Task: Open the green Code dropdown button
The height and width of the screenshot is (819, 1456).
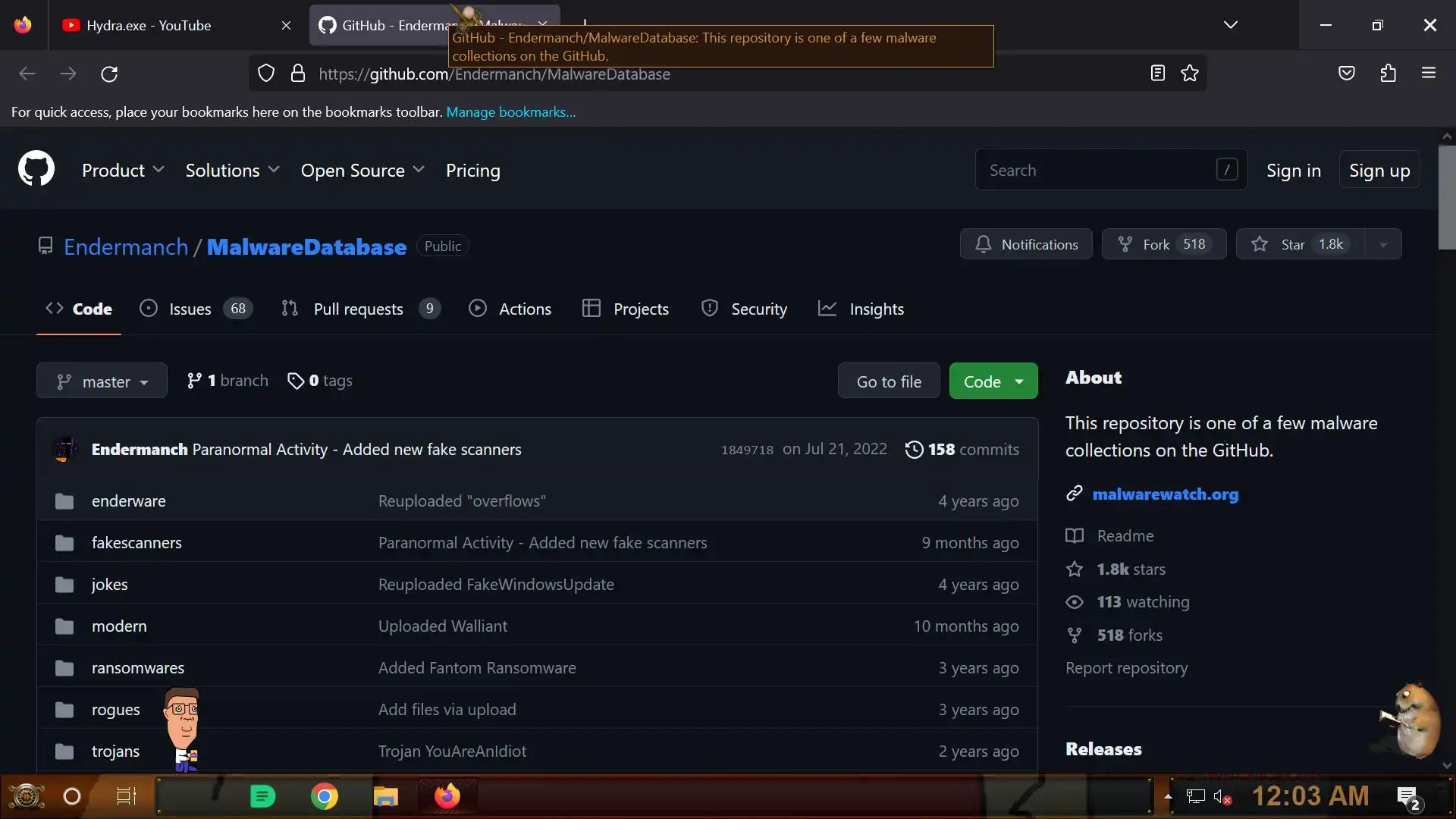Action: [993, 381]
